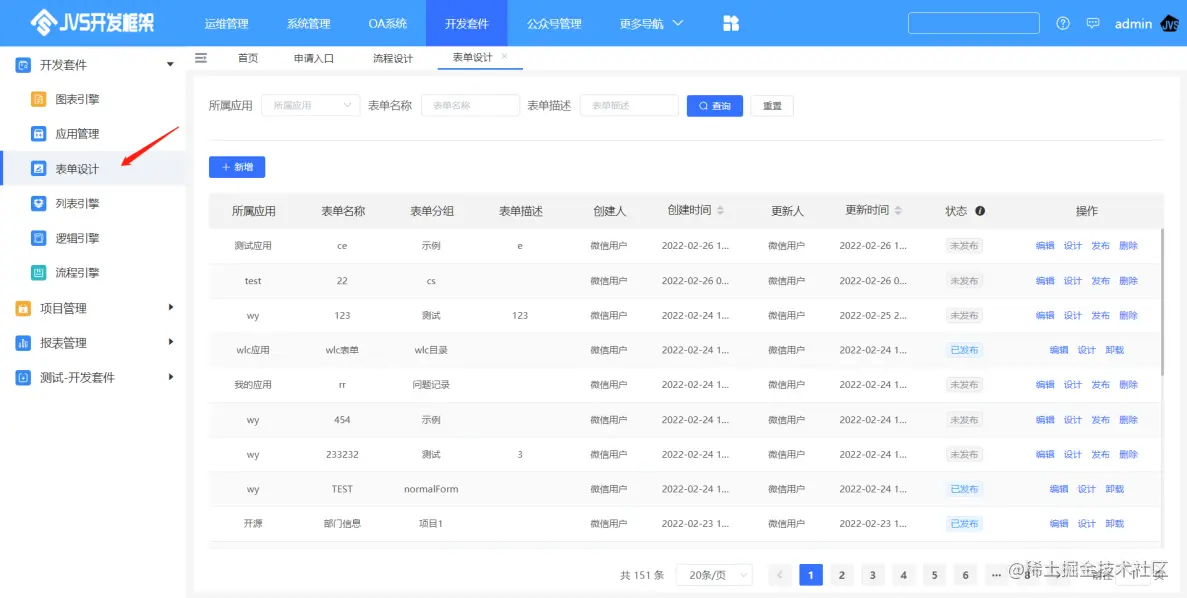Click the 报表管理 chart icon
The width and height of the screenshot is (1187, 598).
pos(23,343)
